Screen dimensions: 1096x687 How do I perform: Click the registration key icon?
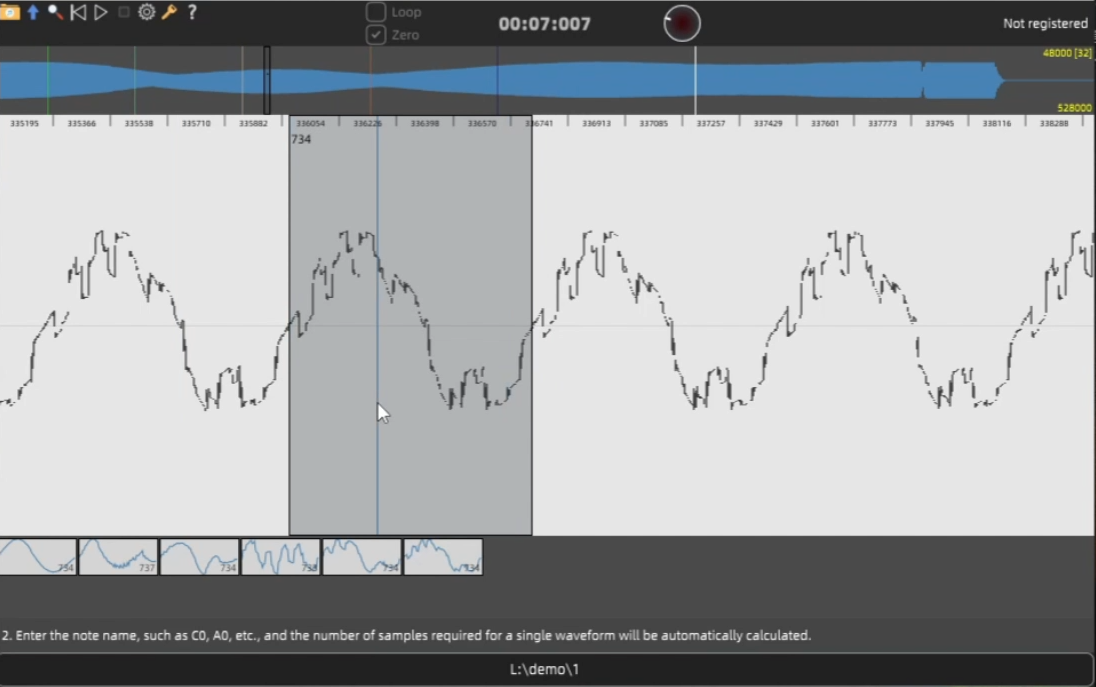168,12
